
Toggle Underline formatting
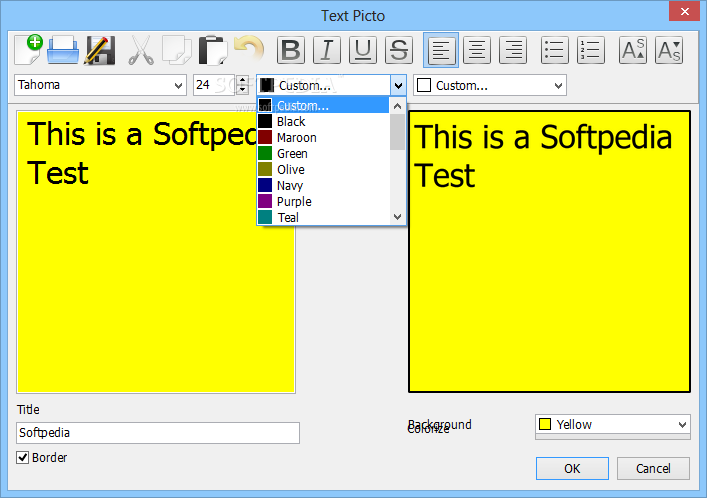pos(363,50)
